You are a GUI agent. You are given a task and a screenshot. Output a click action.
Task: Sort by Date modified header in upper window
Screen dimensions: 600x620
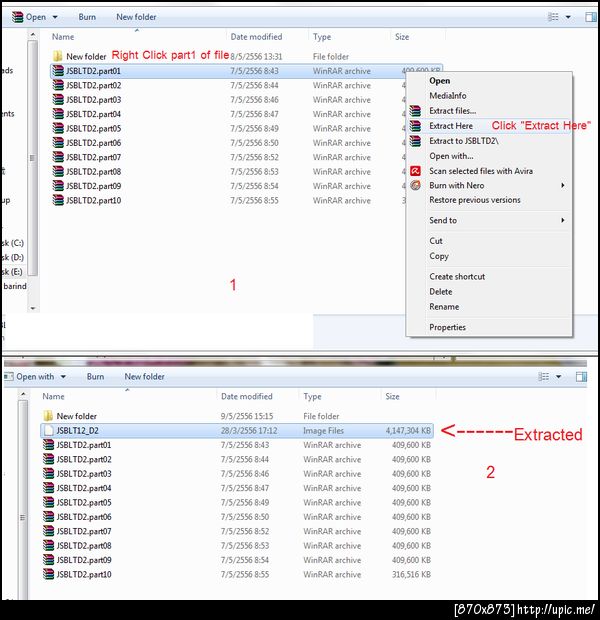(256, 37)
